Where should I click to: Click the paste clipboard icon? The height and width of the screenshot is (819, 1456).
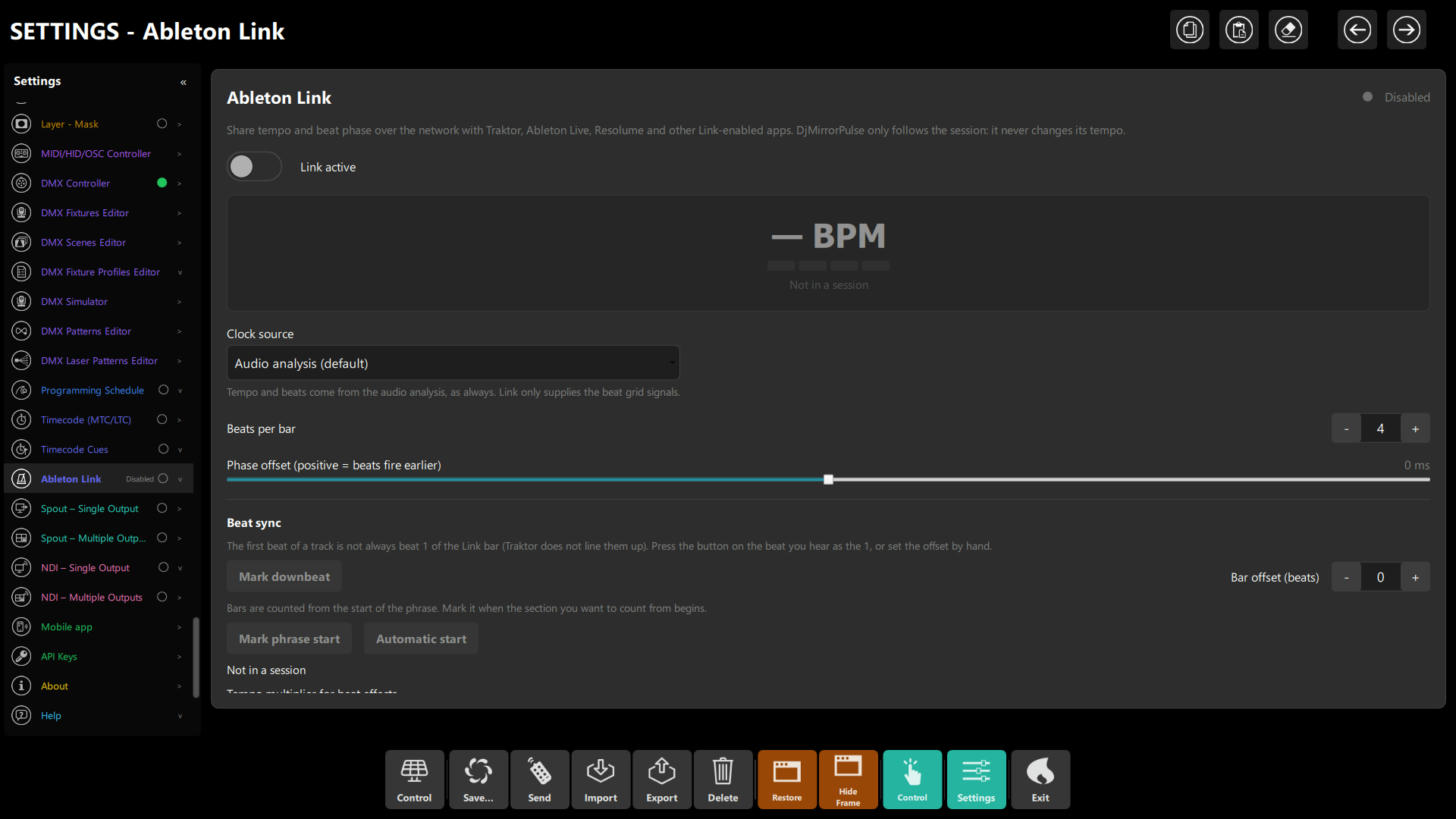[1239, 30]
